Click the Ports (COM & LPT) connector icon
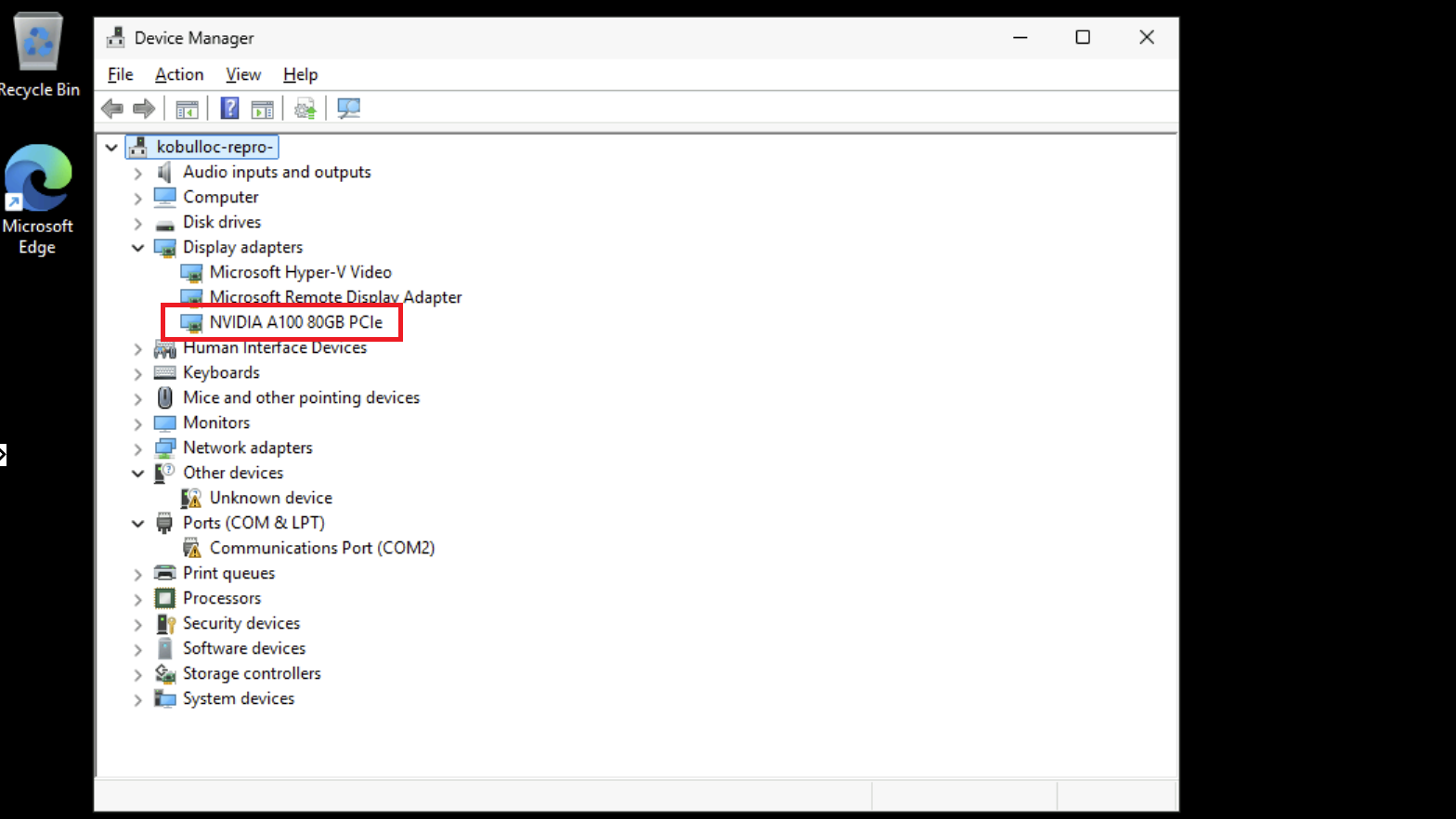 tap(164, 523)
